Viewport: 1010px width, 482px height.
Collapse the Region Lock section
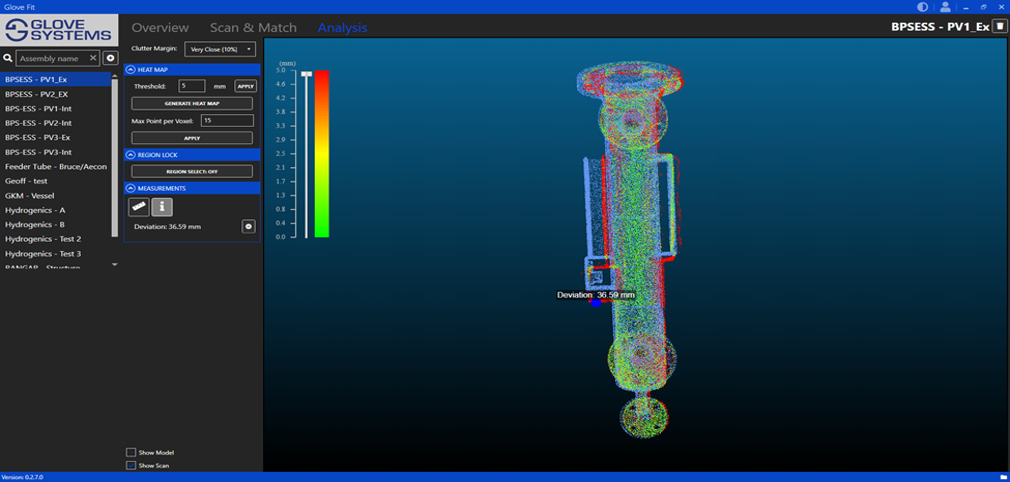(x=130, y=155)
